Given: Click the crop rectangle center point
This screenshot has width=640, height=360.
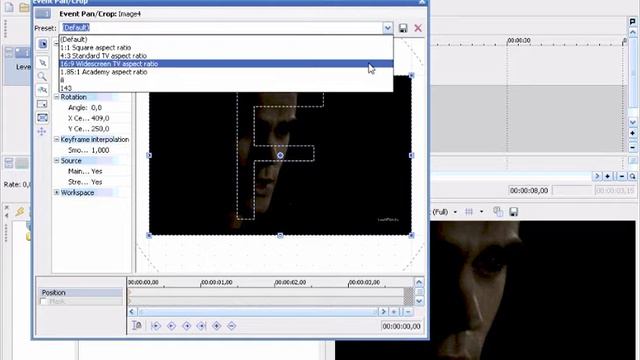Looking at the screenshot, I should [x=280, y=156].
